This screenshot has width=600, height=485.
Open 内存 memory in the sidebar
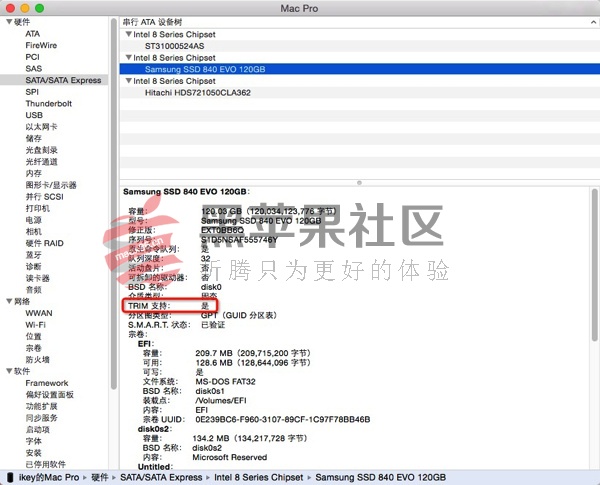coord(34,173)
